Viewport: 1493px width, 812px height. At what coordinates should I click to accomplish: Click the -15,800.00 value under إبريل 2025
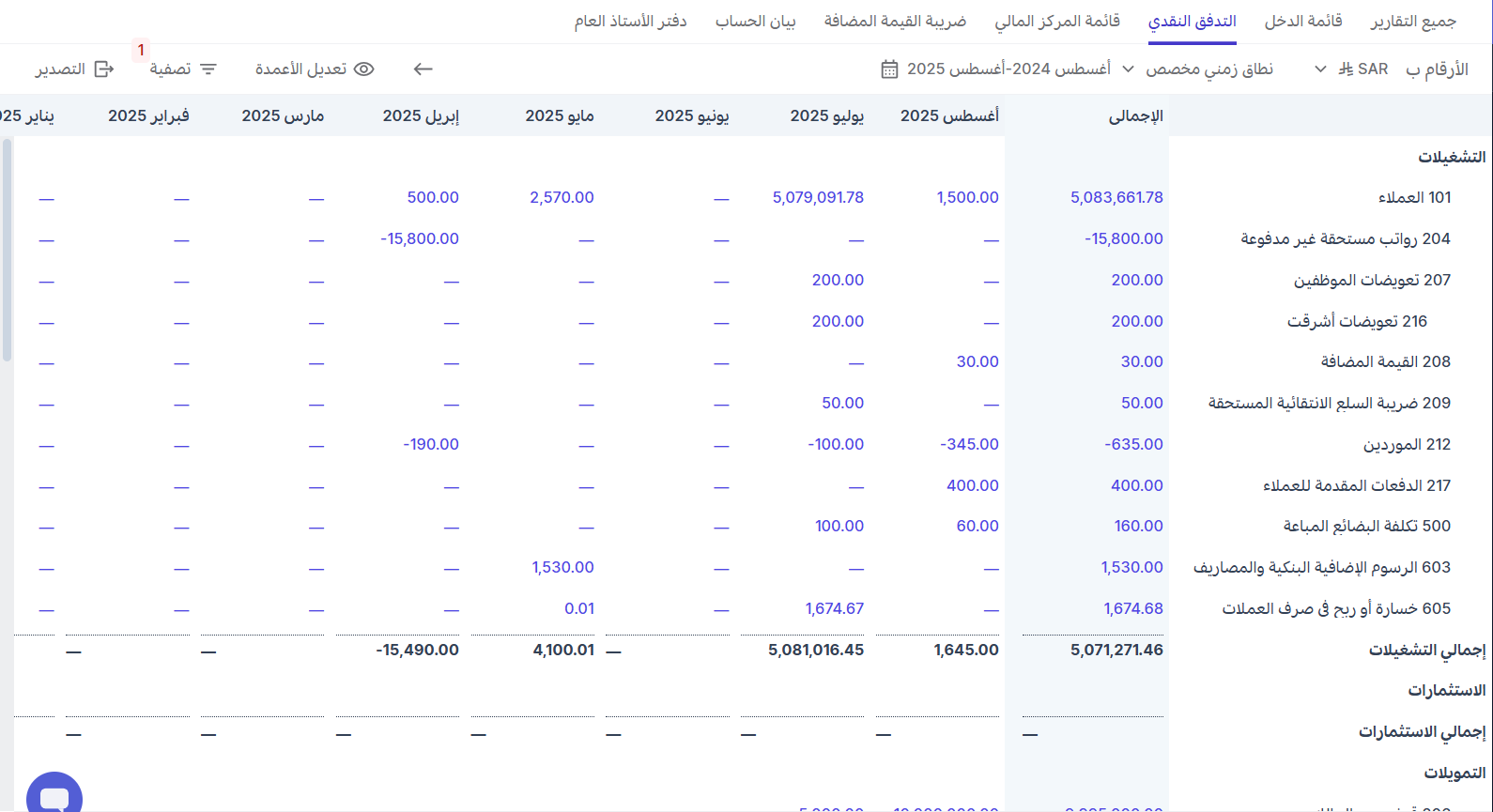[419, 238]
